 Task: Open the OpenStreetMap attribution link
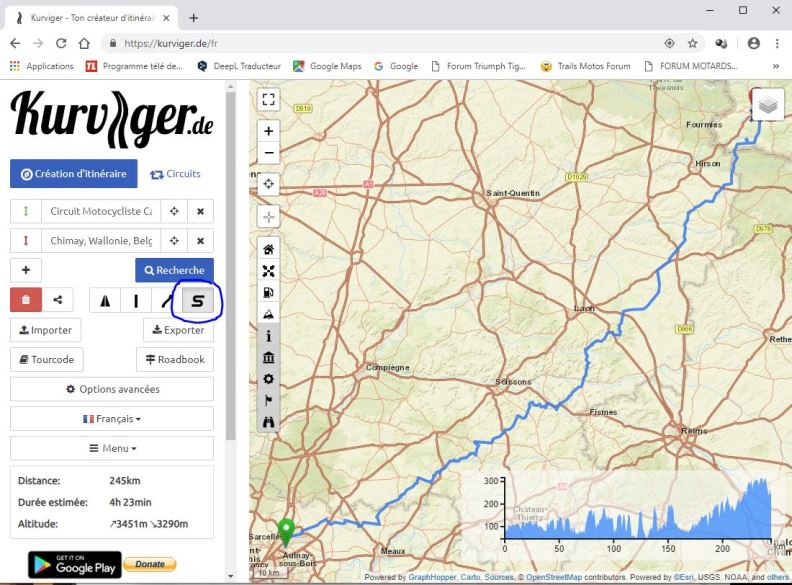point(554,577)
